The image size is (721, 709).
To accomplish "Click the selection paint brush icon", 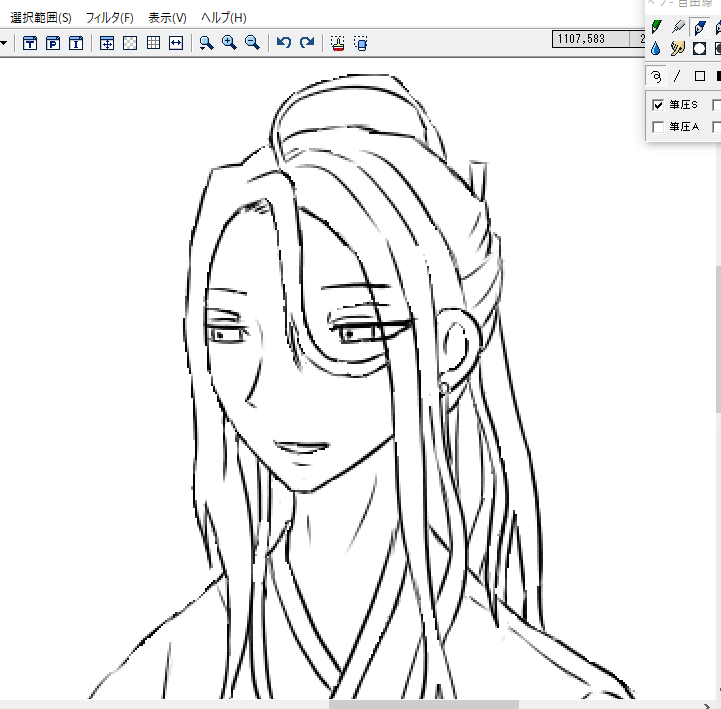I will (x=338, y=43).
